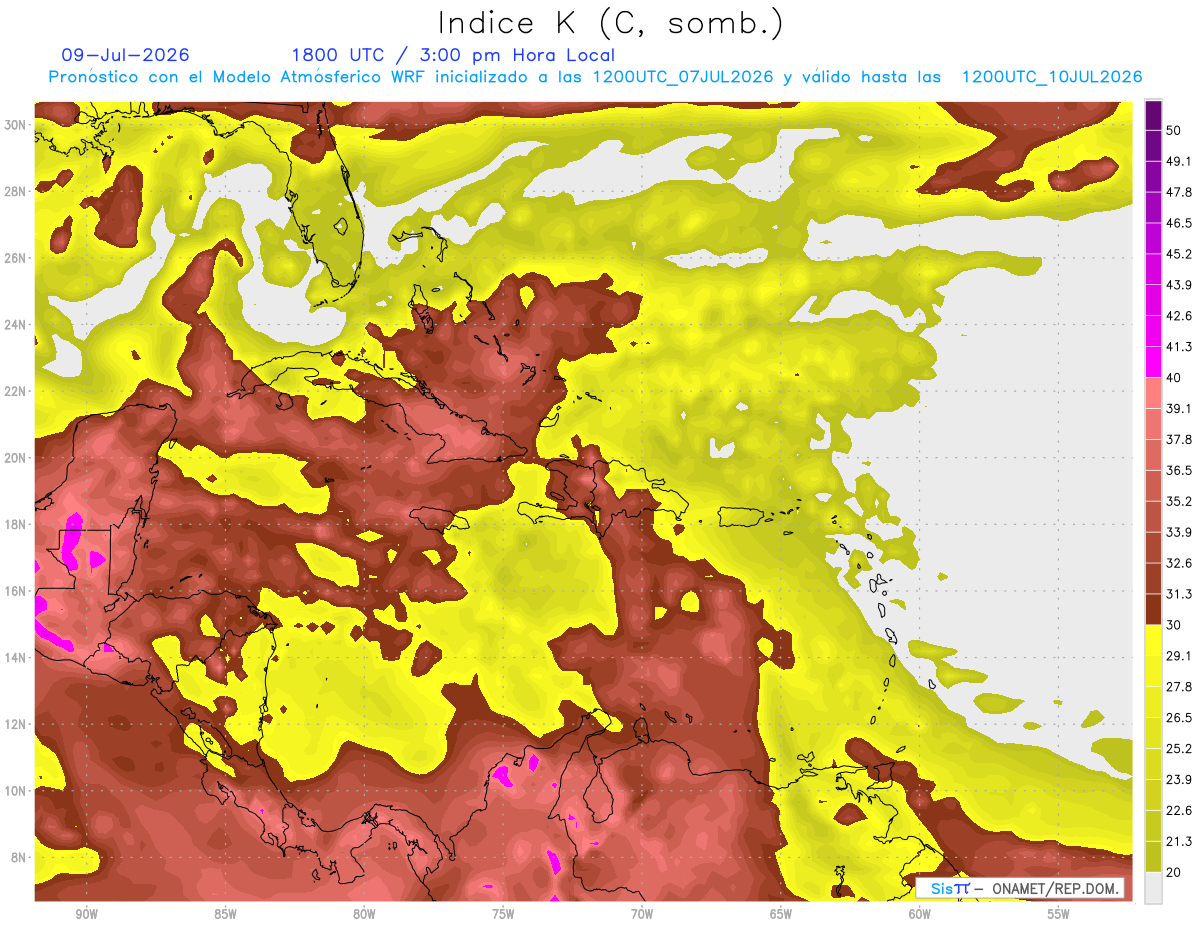Viewport: 1200px width, 927px height.
Task: Click the colorbar label '42.6'
Action: [1179, 316]
